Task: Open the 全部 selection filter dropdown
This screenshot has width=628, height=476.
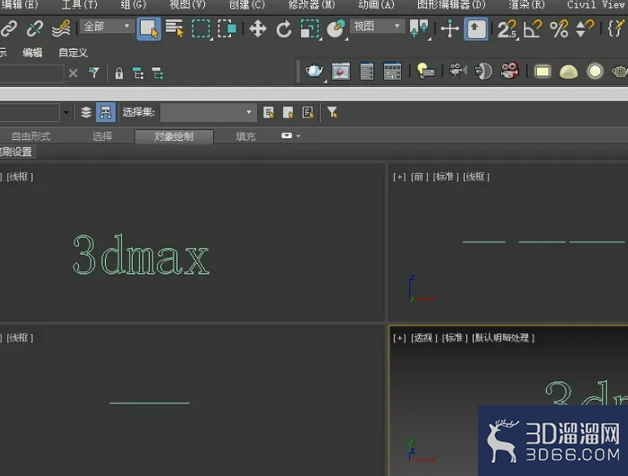Action: coord(107,26)
